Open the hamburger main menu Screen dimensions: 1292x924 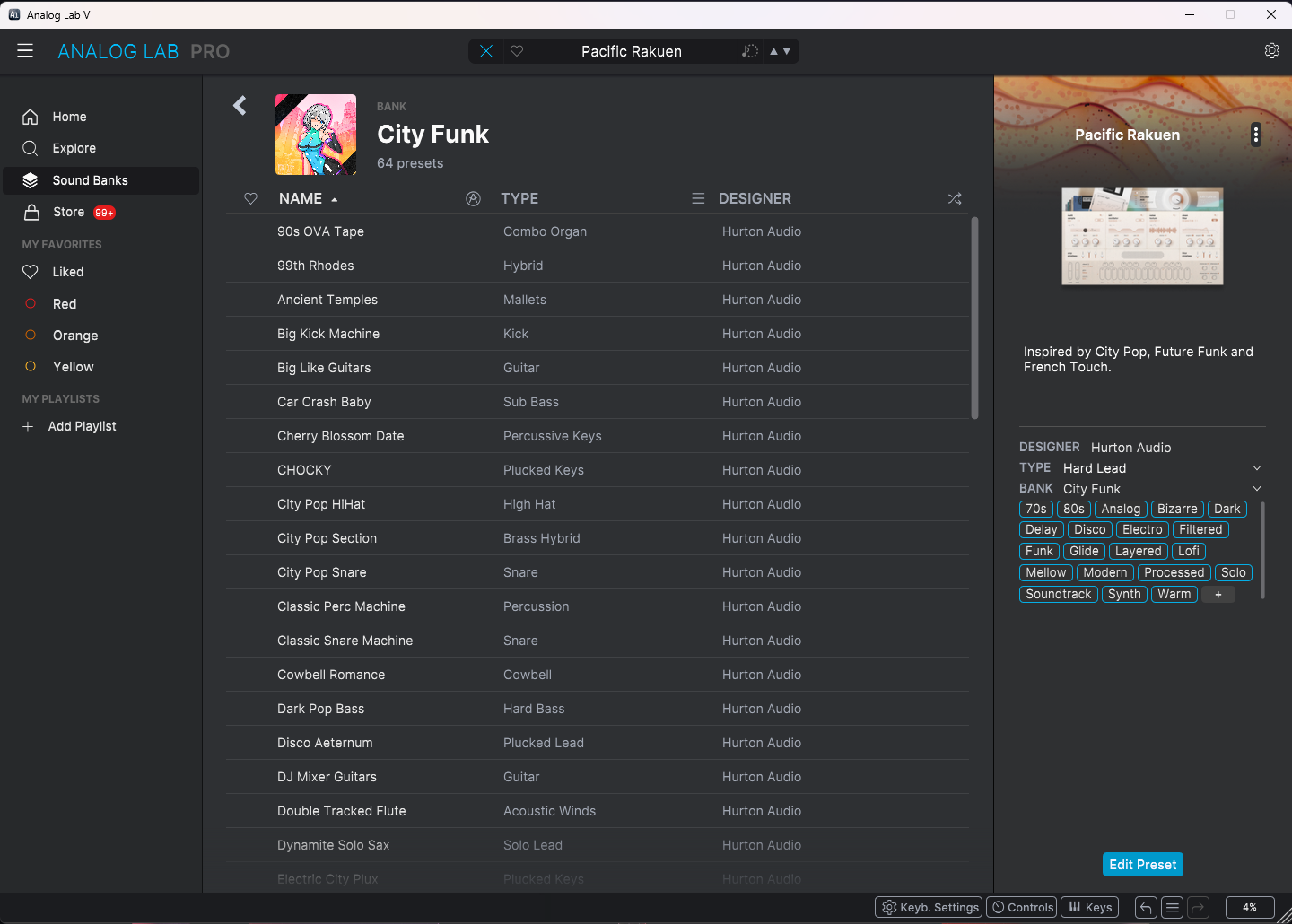pos(25,51)
